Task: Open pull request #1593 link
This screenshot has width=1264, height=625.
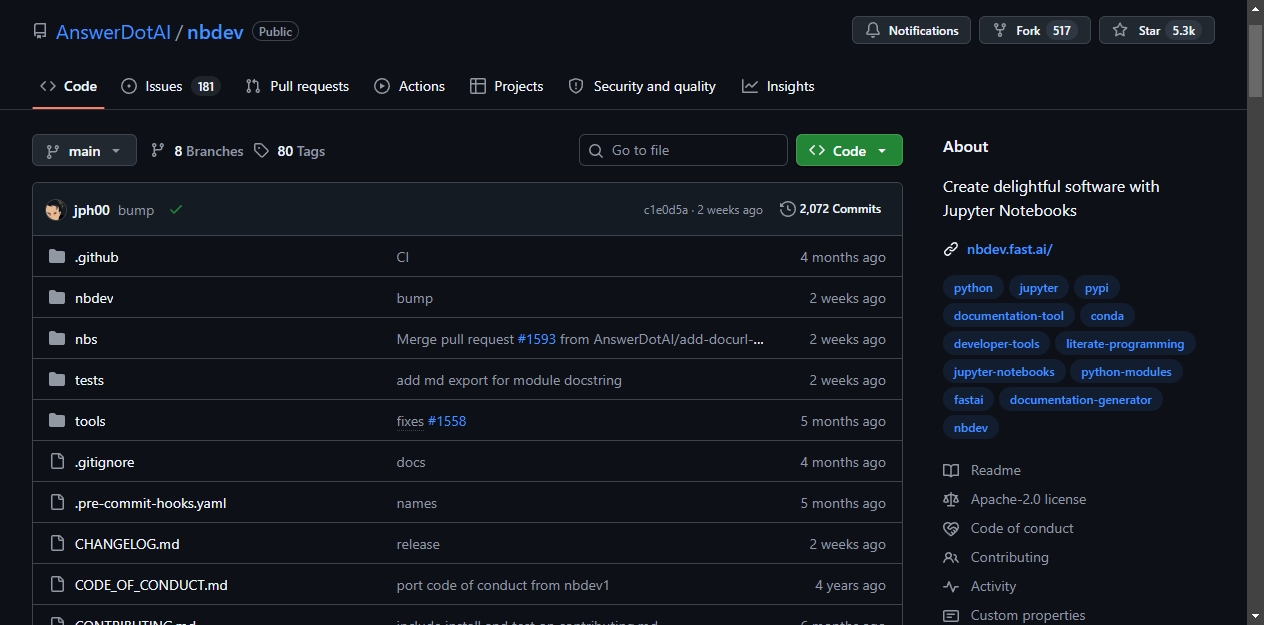Action: coord(536,339)
